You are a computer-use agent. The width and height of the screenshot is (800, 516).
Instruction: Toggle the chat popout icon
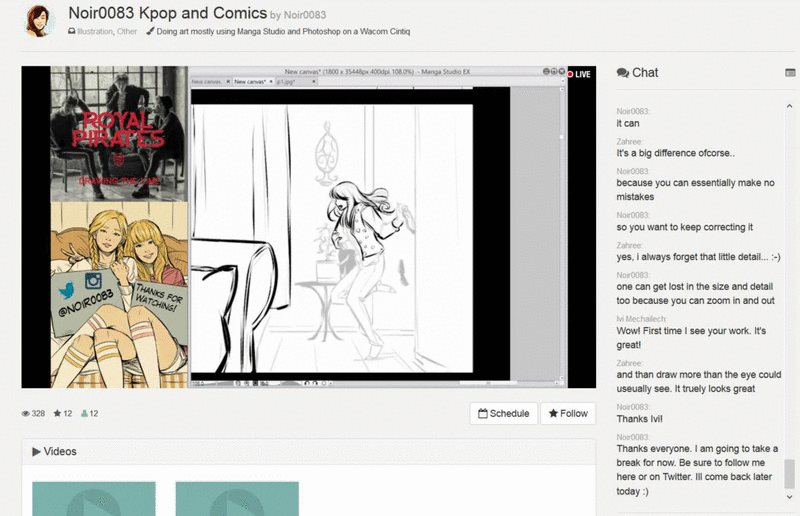tap(790, 73)
